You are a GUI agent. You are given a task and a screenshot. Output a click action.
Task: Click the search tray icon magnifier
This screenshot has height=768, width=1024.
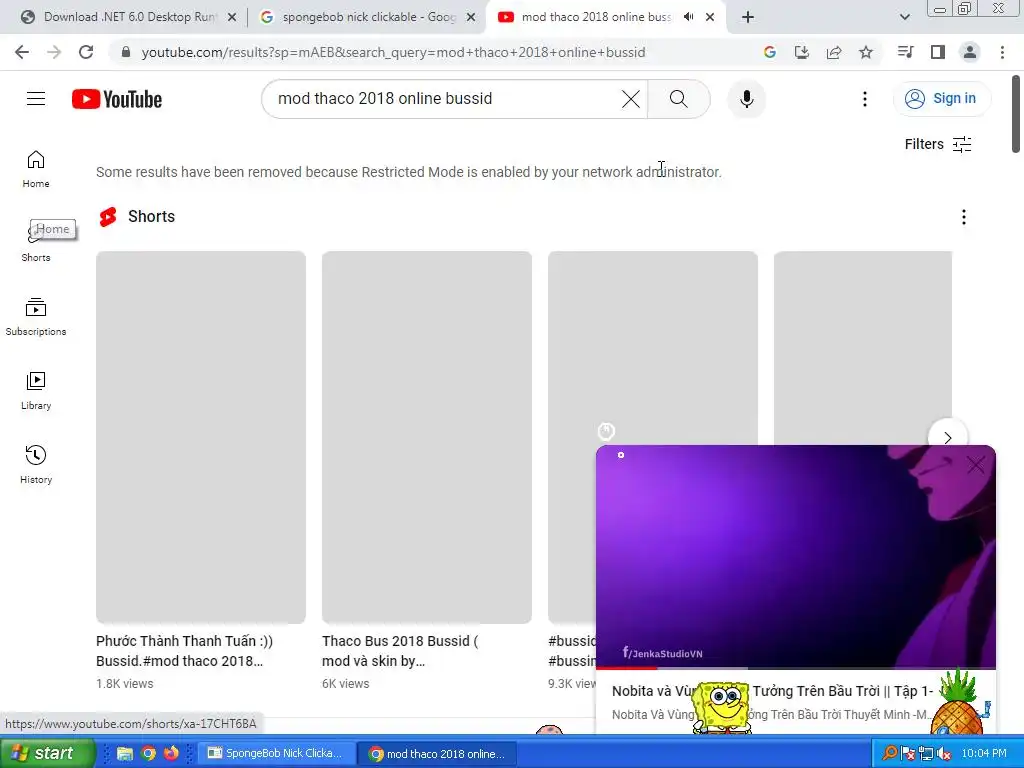click(x=889, y=753)
